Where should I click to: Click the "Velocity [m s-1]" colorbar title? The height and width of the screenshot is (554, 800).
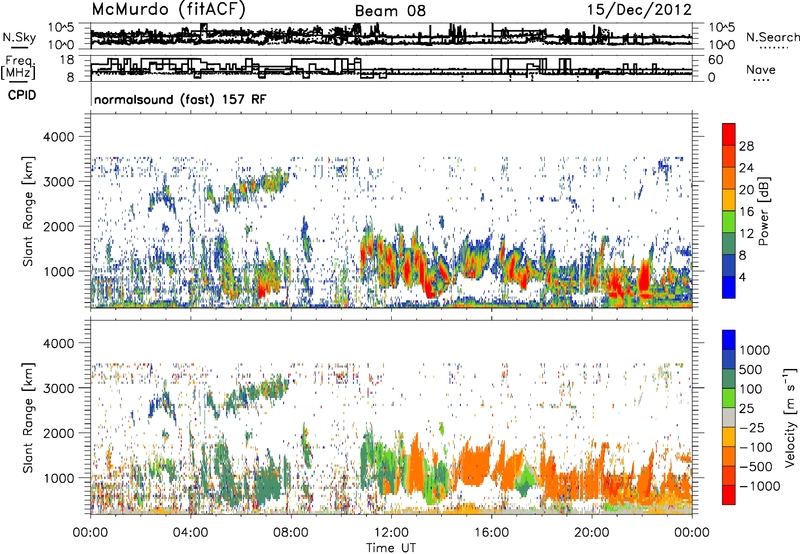click(x=790, y=417)
